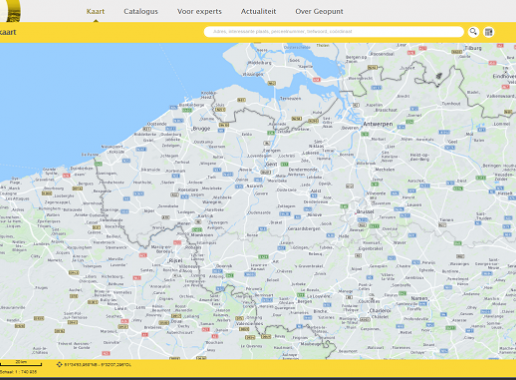Open the Catalogus menu item

(141, 11)
